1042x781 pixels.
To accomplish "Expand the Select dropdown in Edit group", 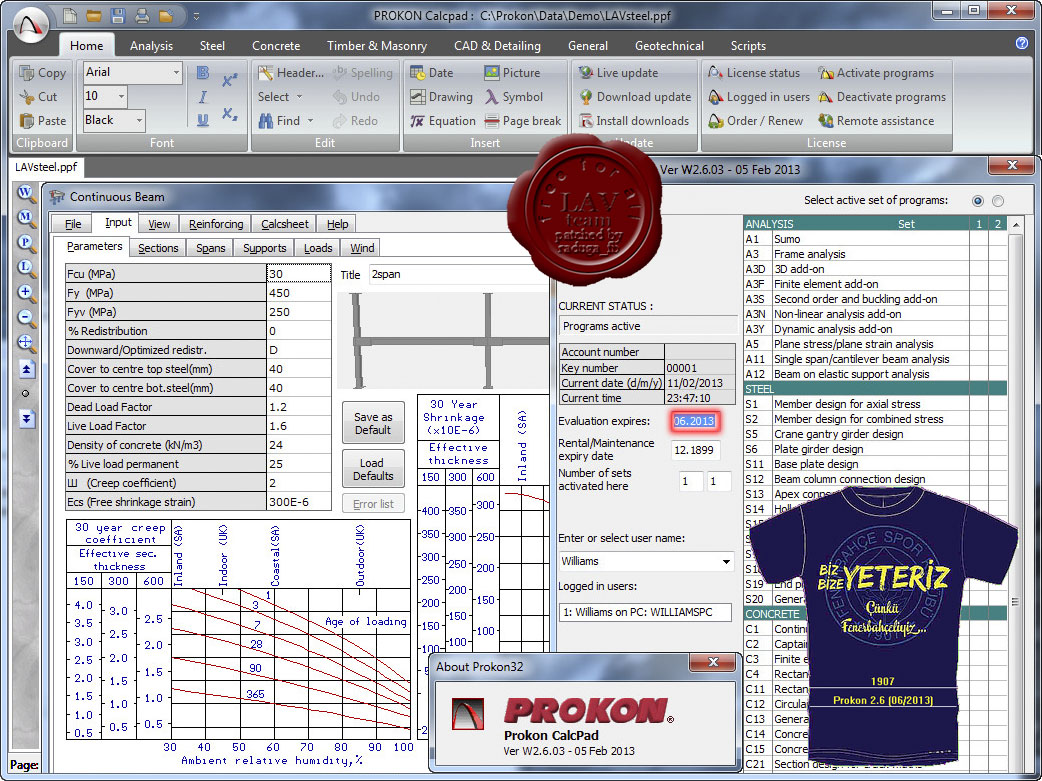I will (280, 97).
